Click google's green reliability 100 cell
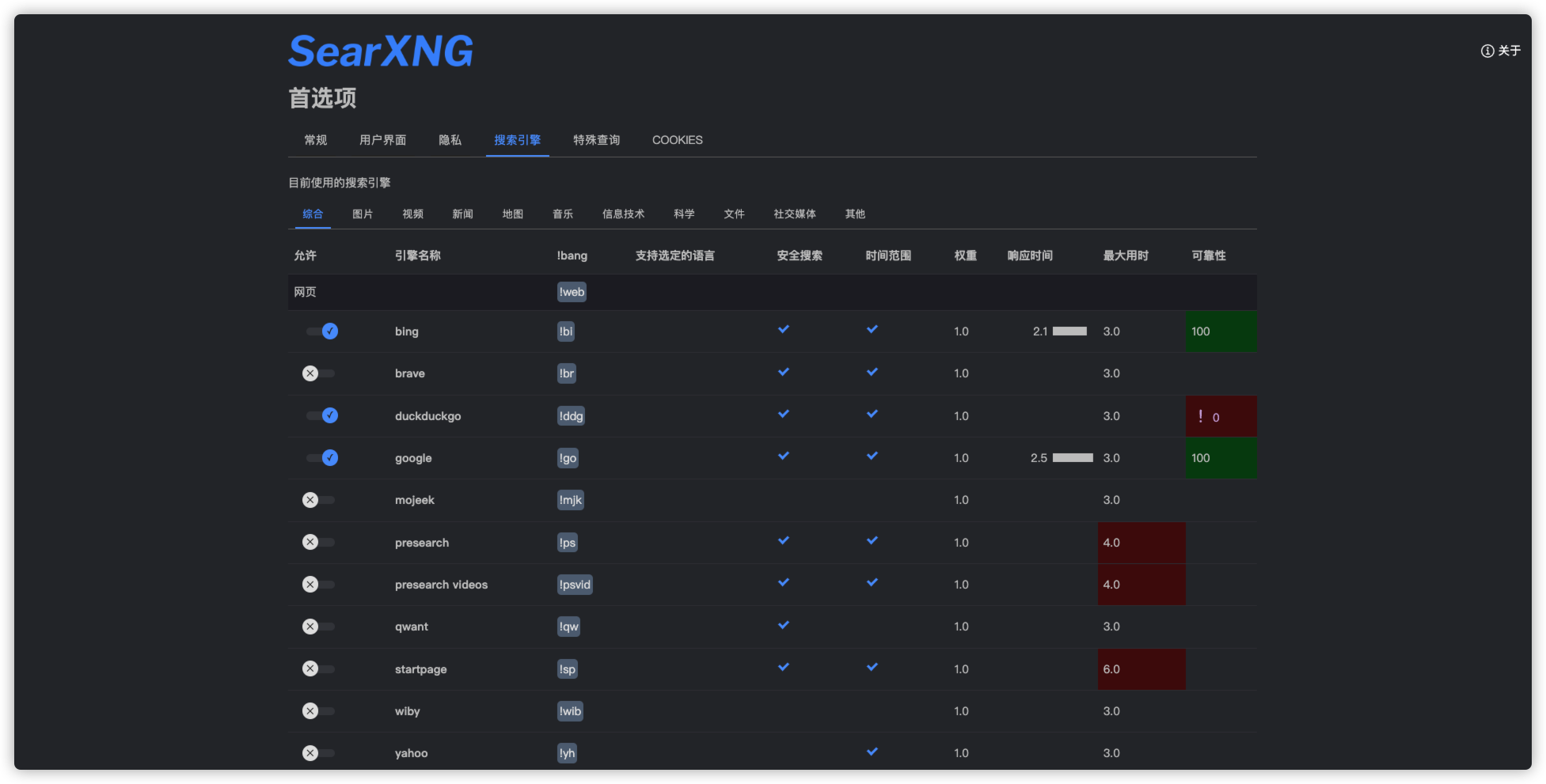 coord(1221,458)
